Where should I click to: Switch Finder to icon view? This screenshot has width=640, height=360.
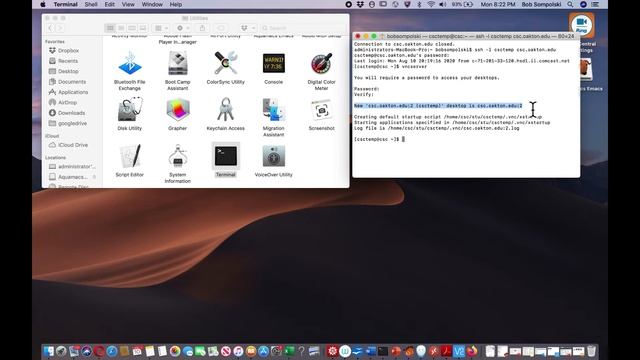pos(110,28)
